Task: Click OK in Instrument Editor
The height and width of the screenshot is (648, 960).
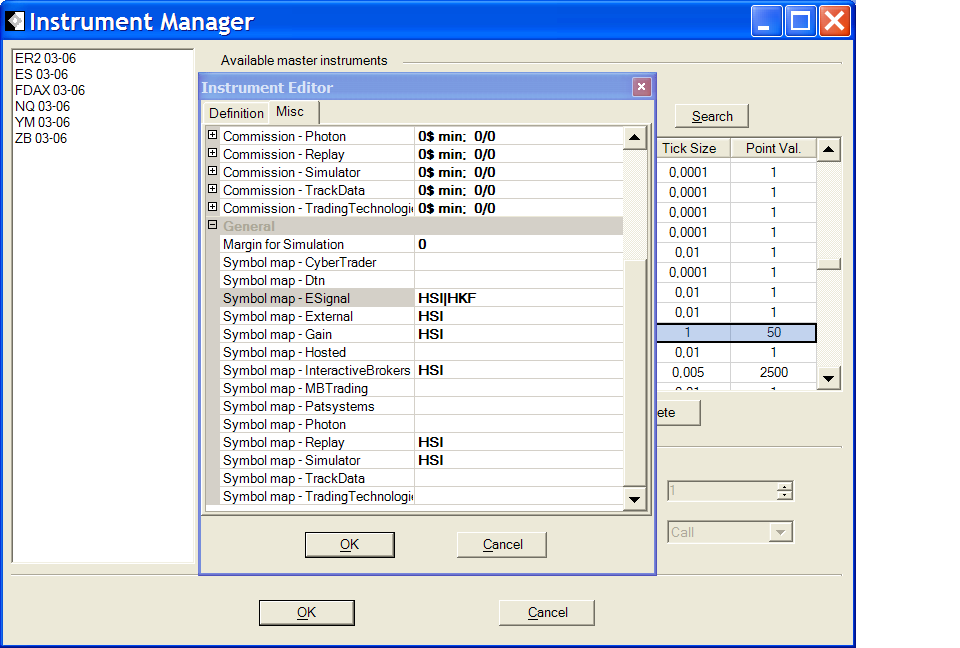Action: click(350, 544)
